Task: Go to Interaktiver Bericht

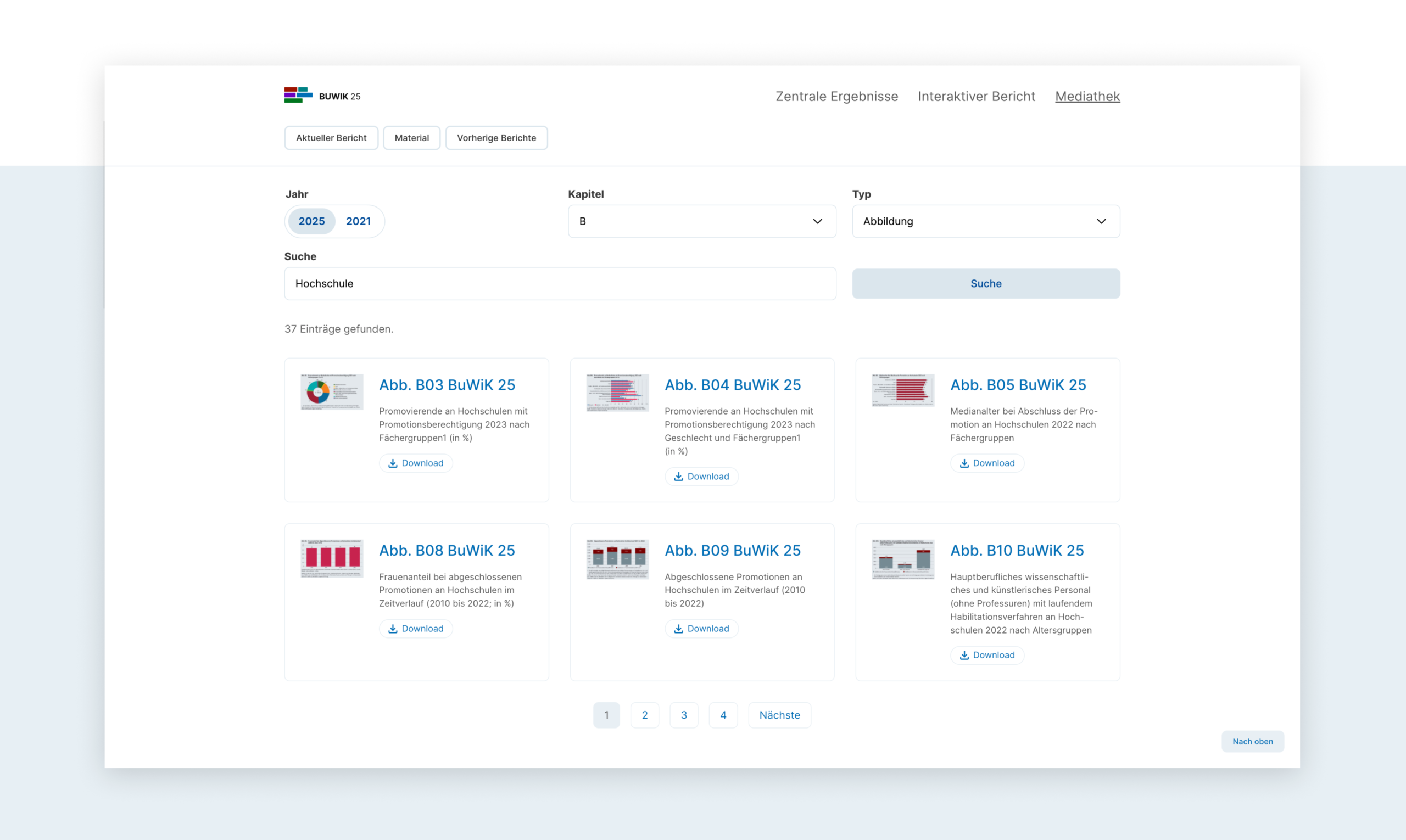Action: (976, 96)
